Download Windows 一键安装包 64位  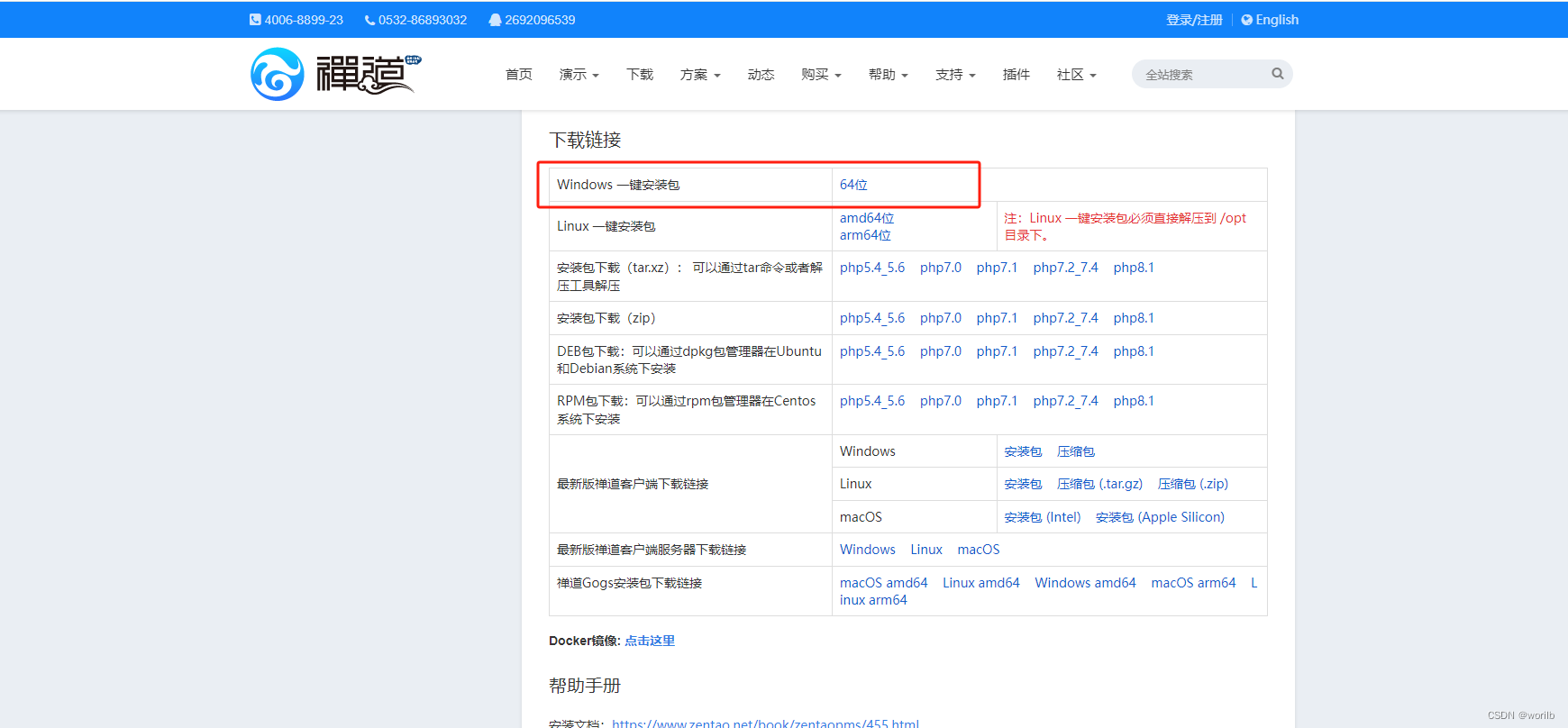(853, 185)
